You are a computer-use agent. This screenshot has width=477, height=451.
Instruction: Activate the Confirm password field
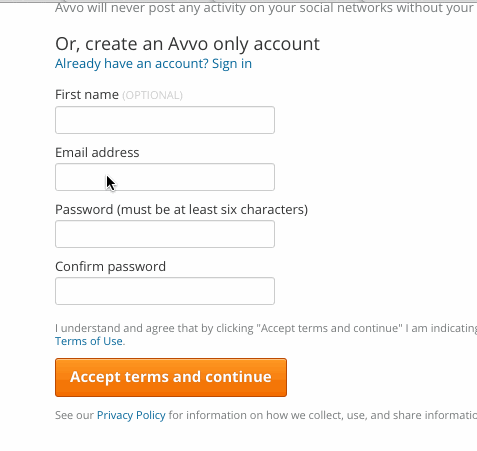pyautogui.click(x=165, y=291)
